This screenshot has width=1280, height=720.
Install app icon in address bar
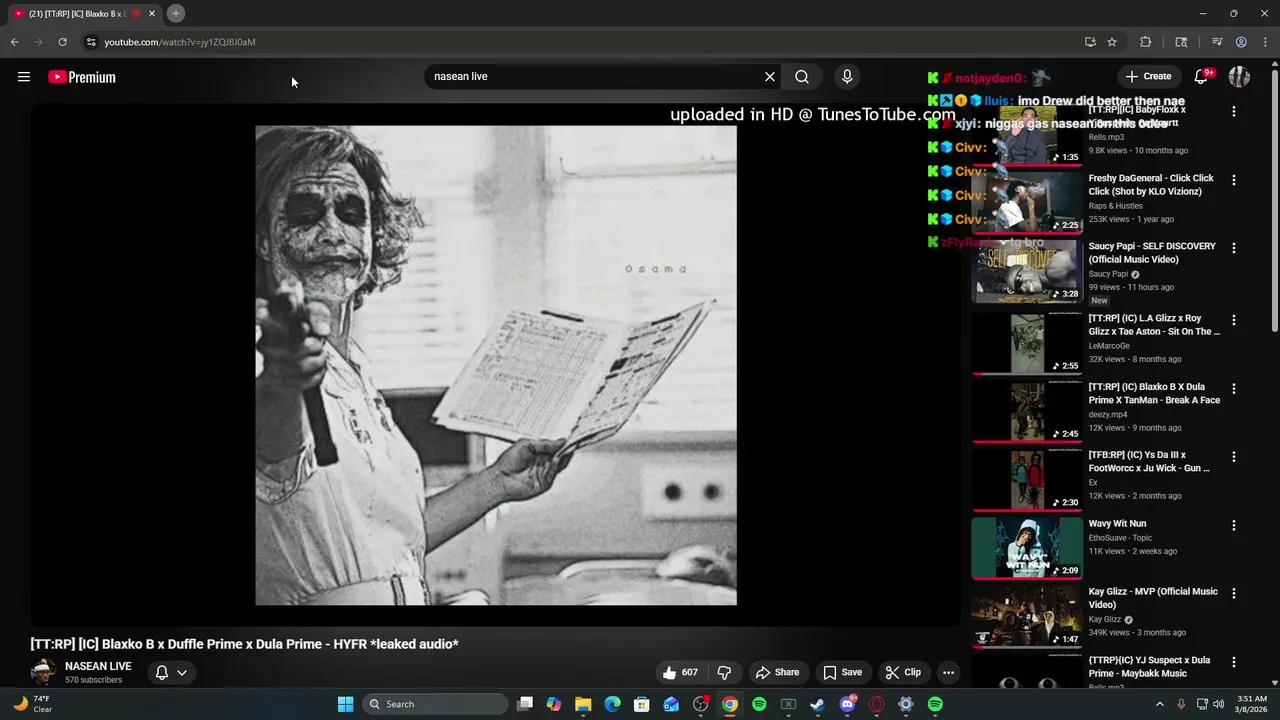coord(1090,42)
